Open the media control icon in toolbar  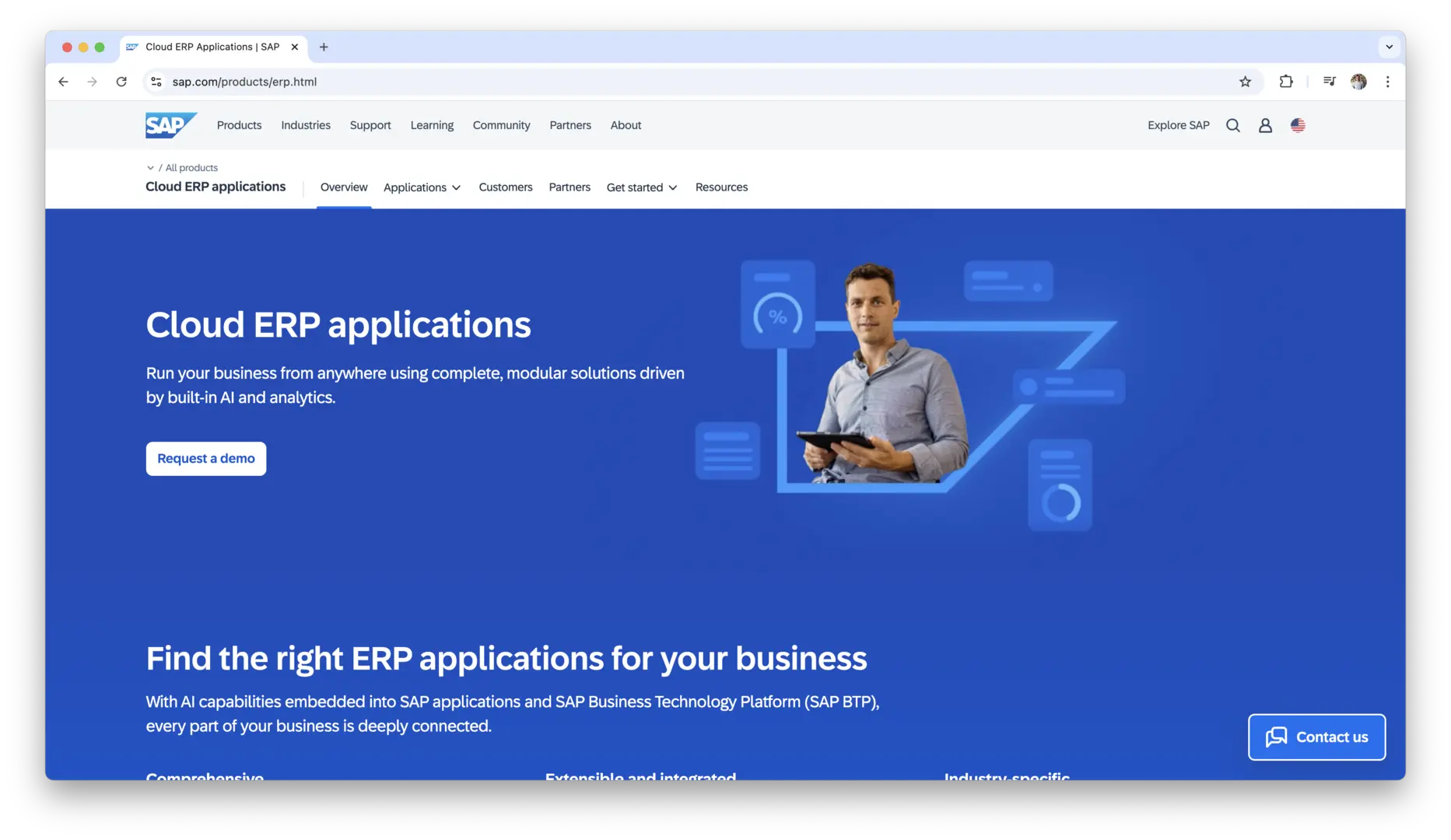(1329, 82)
